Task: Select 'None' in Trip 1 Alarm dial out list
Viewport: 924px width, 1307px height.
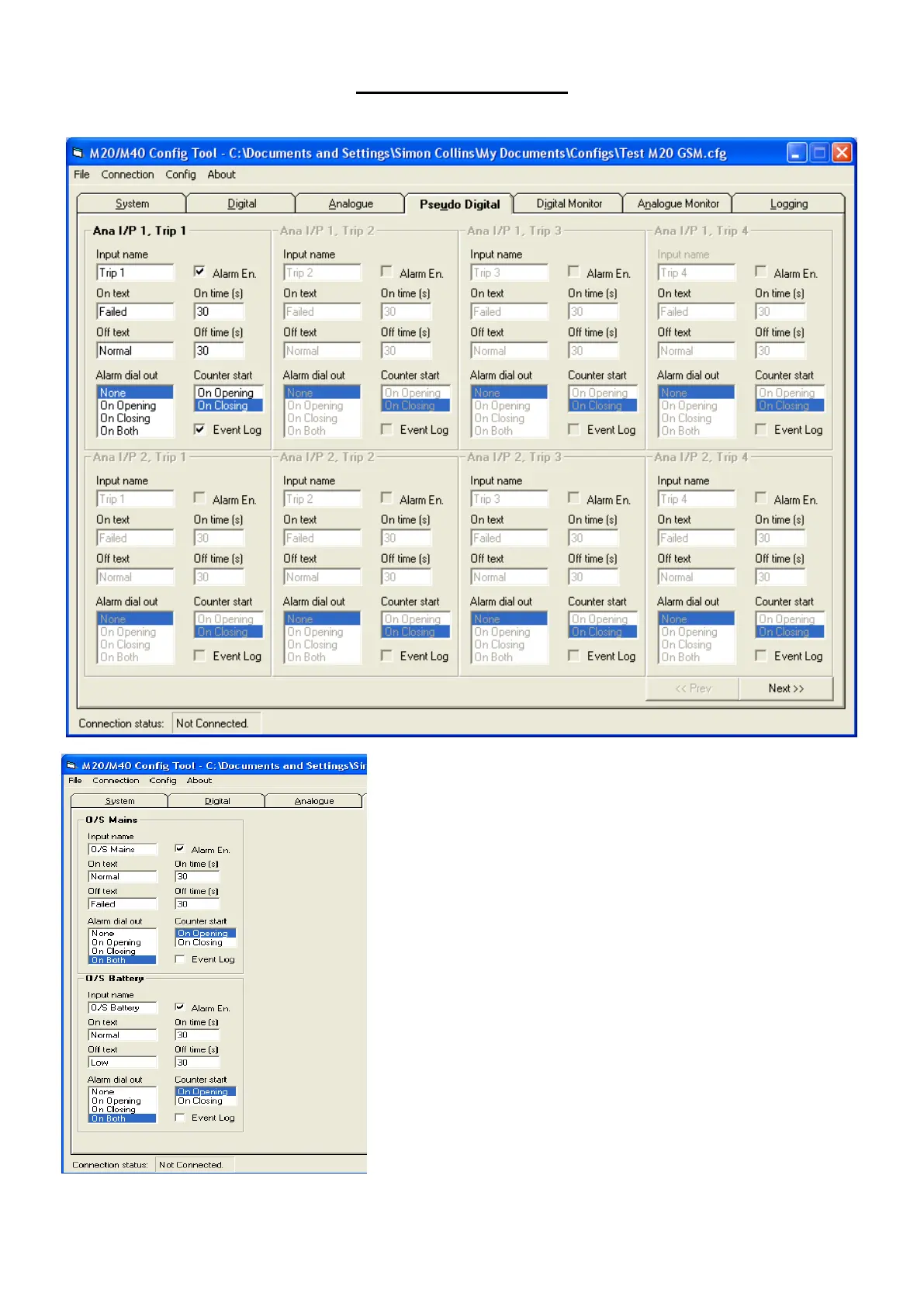Action: point(135,393)
